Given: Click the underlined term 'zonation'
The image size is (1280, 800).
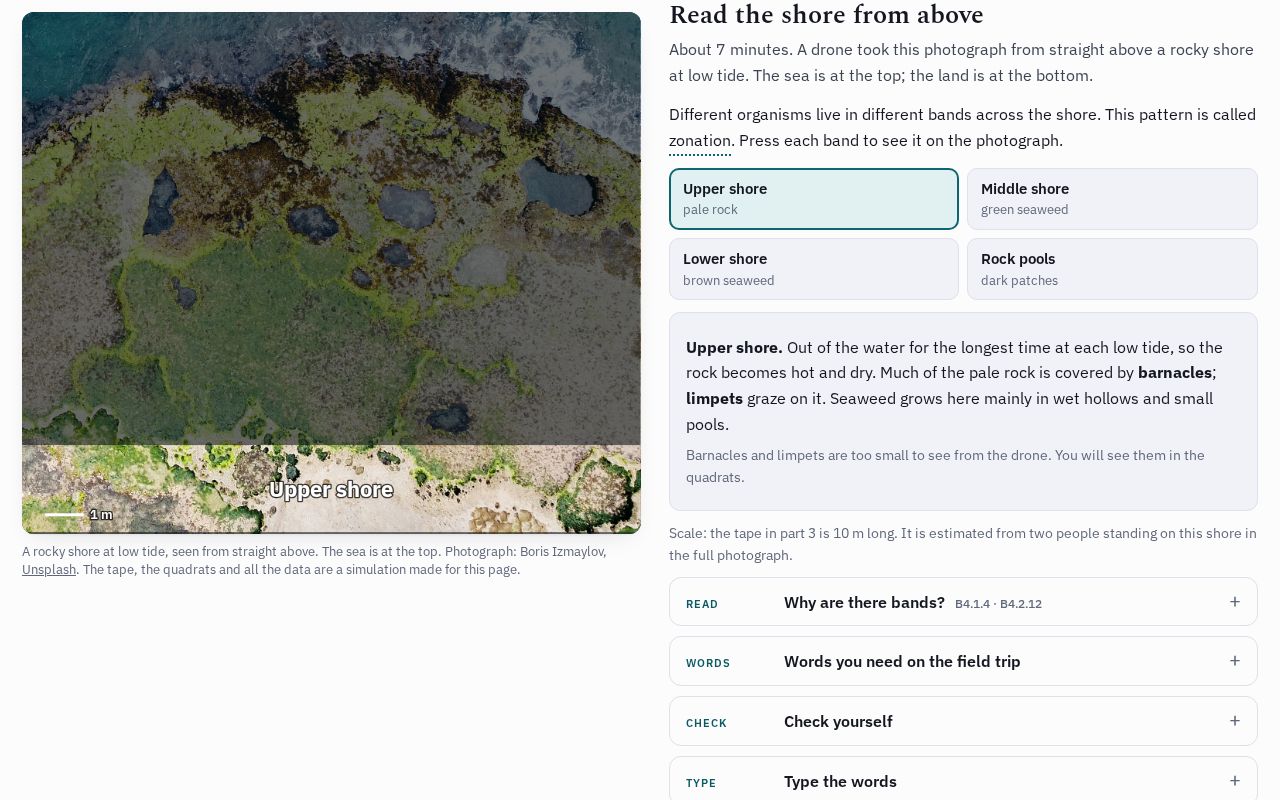Looking at the screenshot, I should [700, 141].
